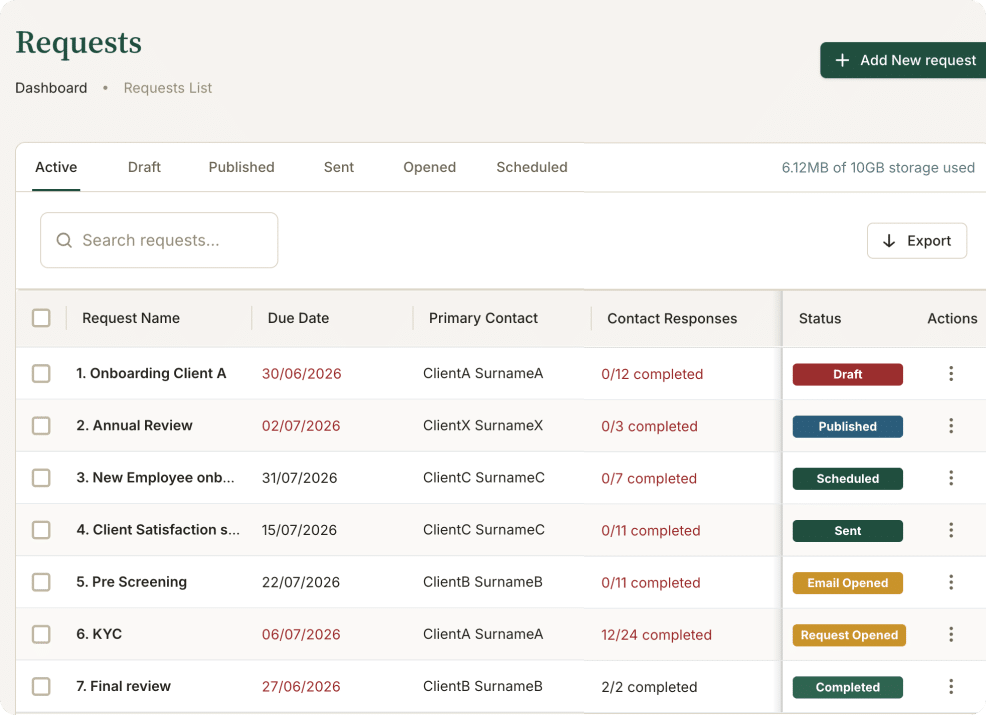The height and width of the screenshot is (715, 986).
Task: Click the Request Opened status badge
Action: point(849,635)
